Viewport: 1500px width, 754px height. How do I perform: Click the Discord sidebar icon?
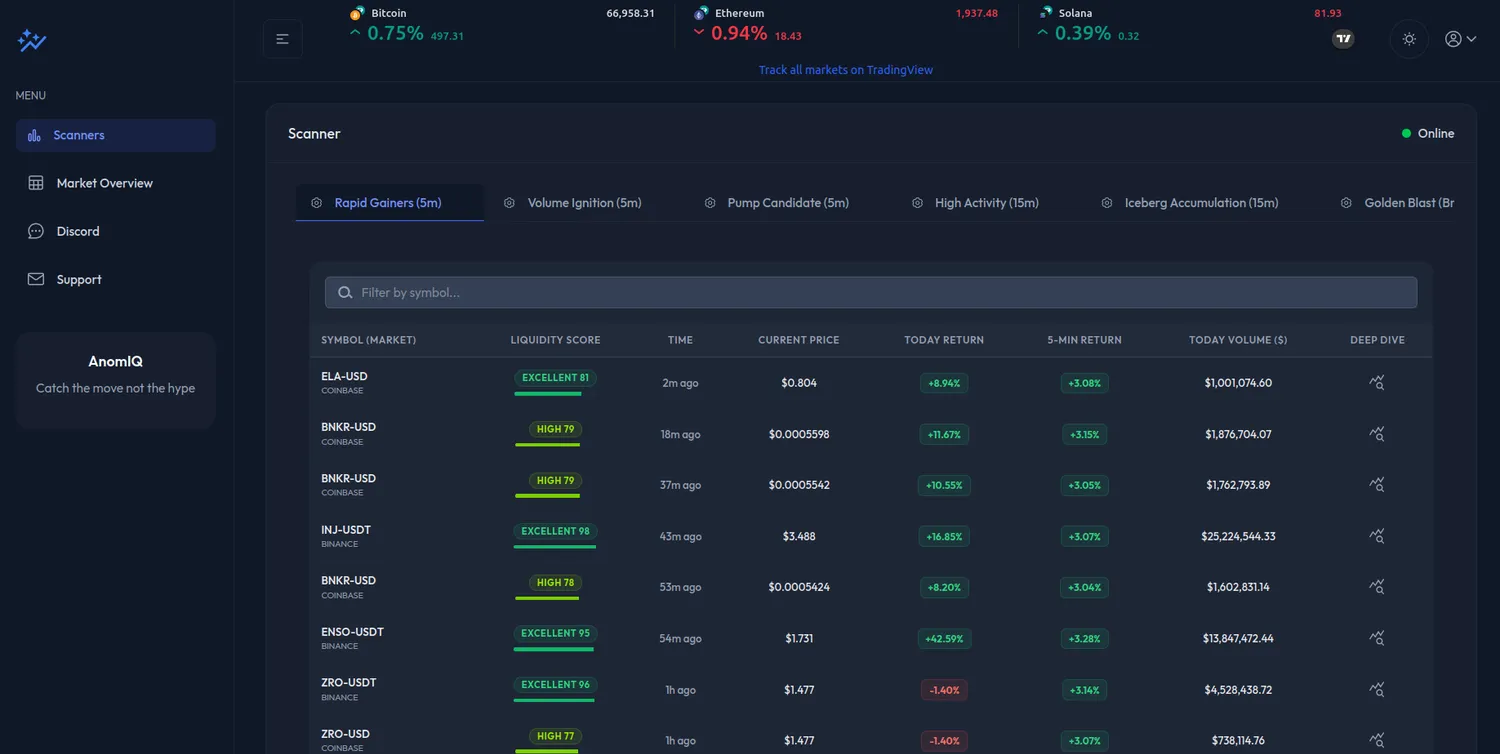coord(36,231)
